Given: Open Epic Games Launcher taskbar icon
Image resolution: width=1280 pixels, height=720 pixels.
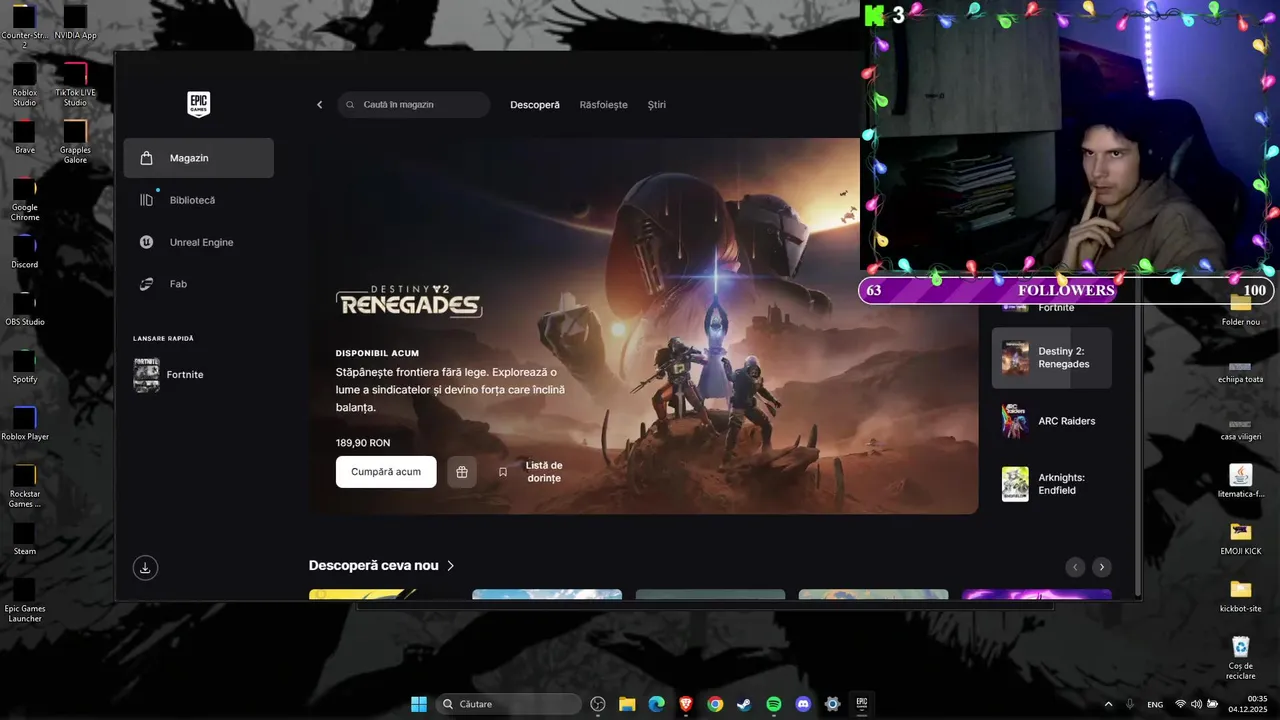Looking at the screenshot, I should [861, 704].
